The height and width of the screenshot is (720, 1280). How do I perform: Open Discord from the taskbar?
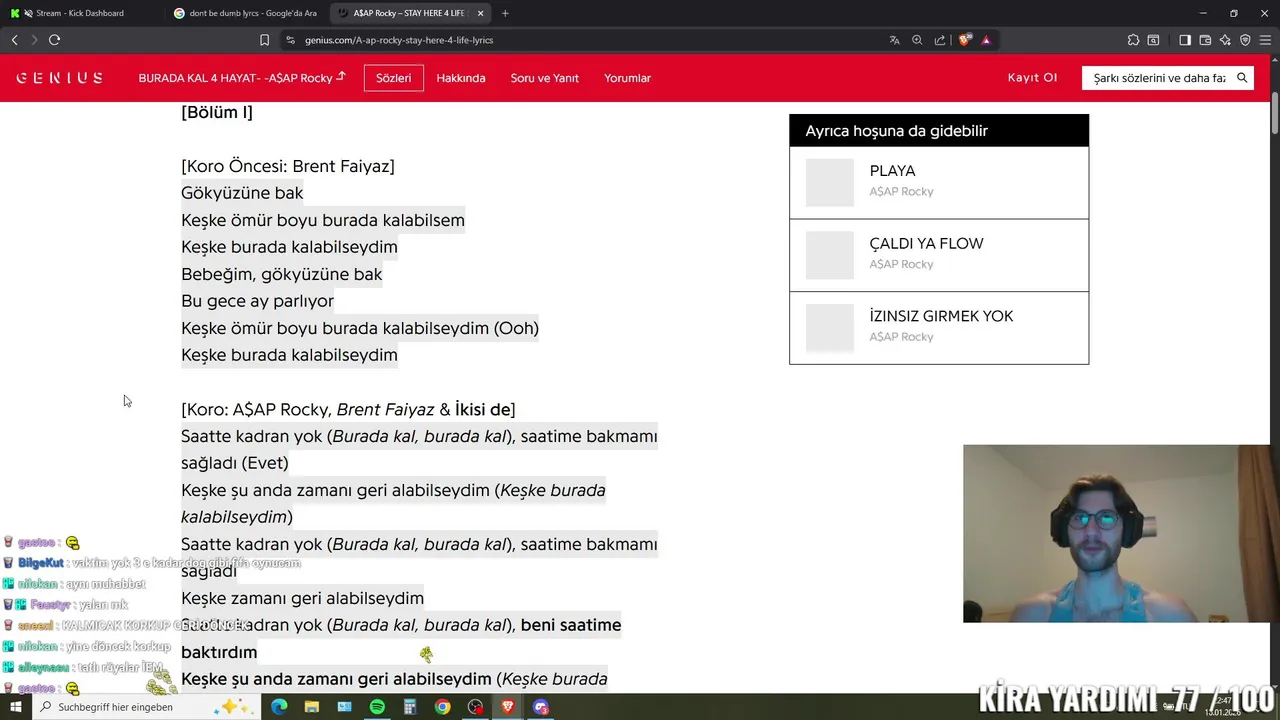pos(541,707)
